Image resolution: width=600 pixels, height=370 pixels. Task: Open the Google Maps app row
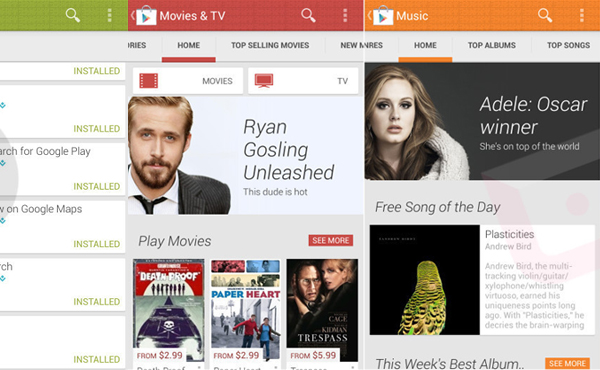(x=63, y=227)
